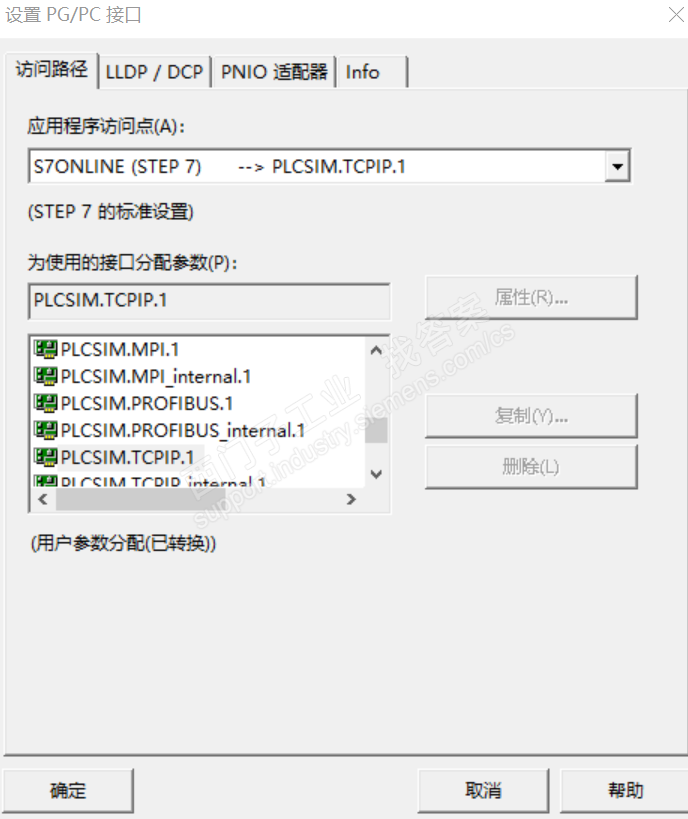Click the PLCSIM.TCPIP.1 interface icon
Viewport: 688px width, 819px height.
[x=46, y=458]
